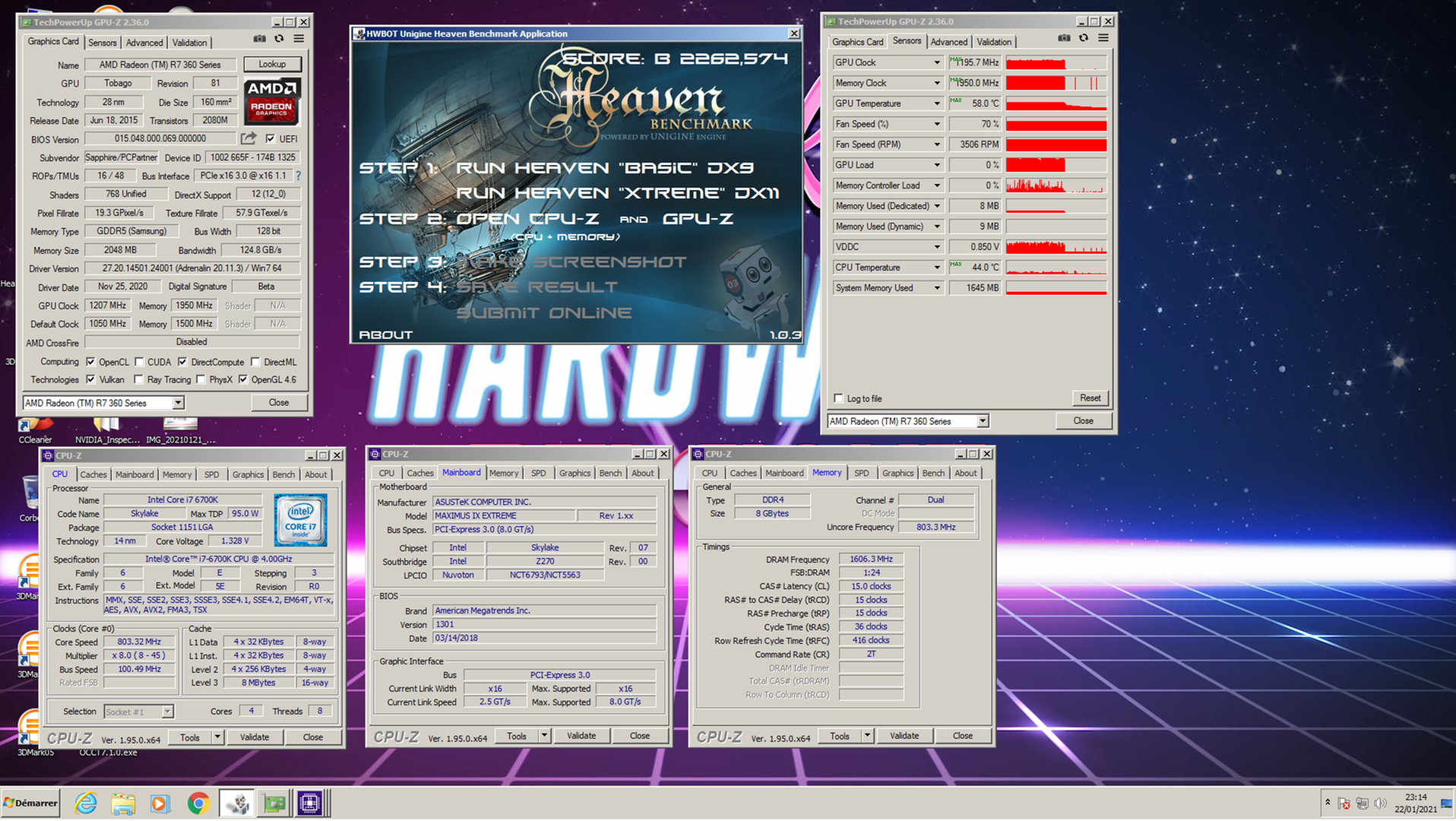Toggle the OpenCL checkbox

pyautogui.click(x=90, y=362)
